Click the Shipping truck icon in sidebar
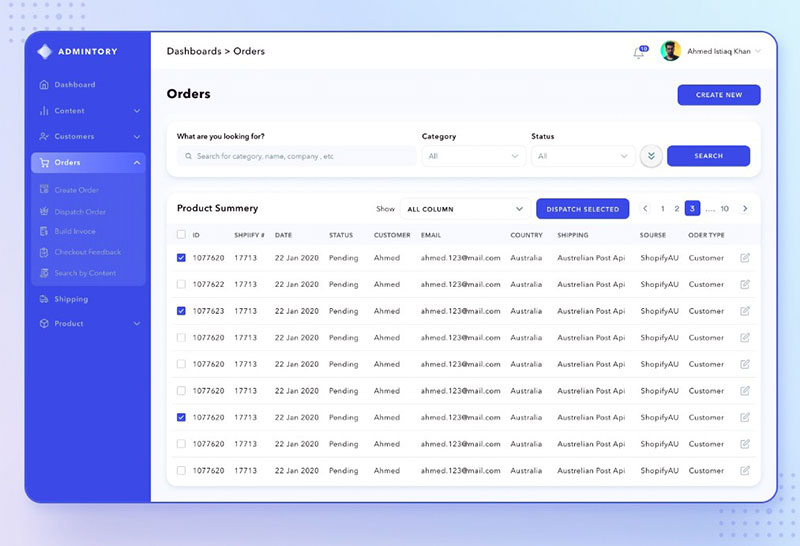Screen dimensions: 800x546 (44, 299)
